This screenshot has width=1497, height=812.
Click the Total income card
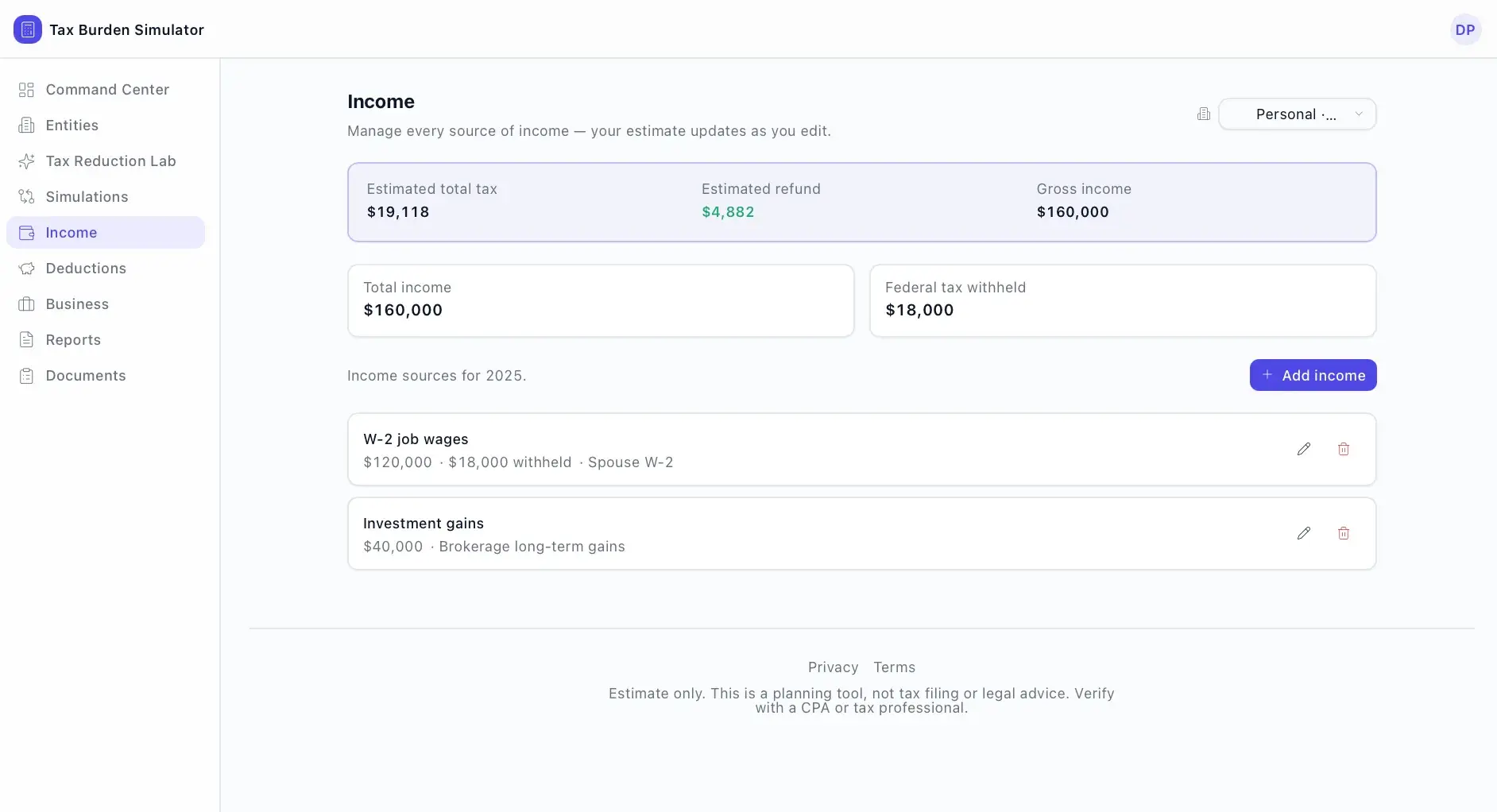[601, 300]
